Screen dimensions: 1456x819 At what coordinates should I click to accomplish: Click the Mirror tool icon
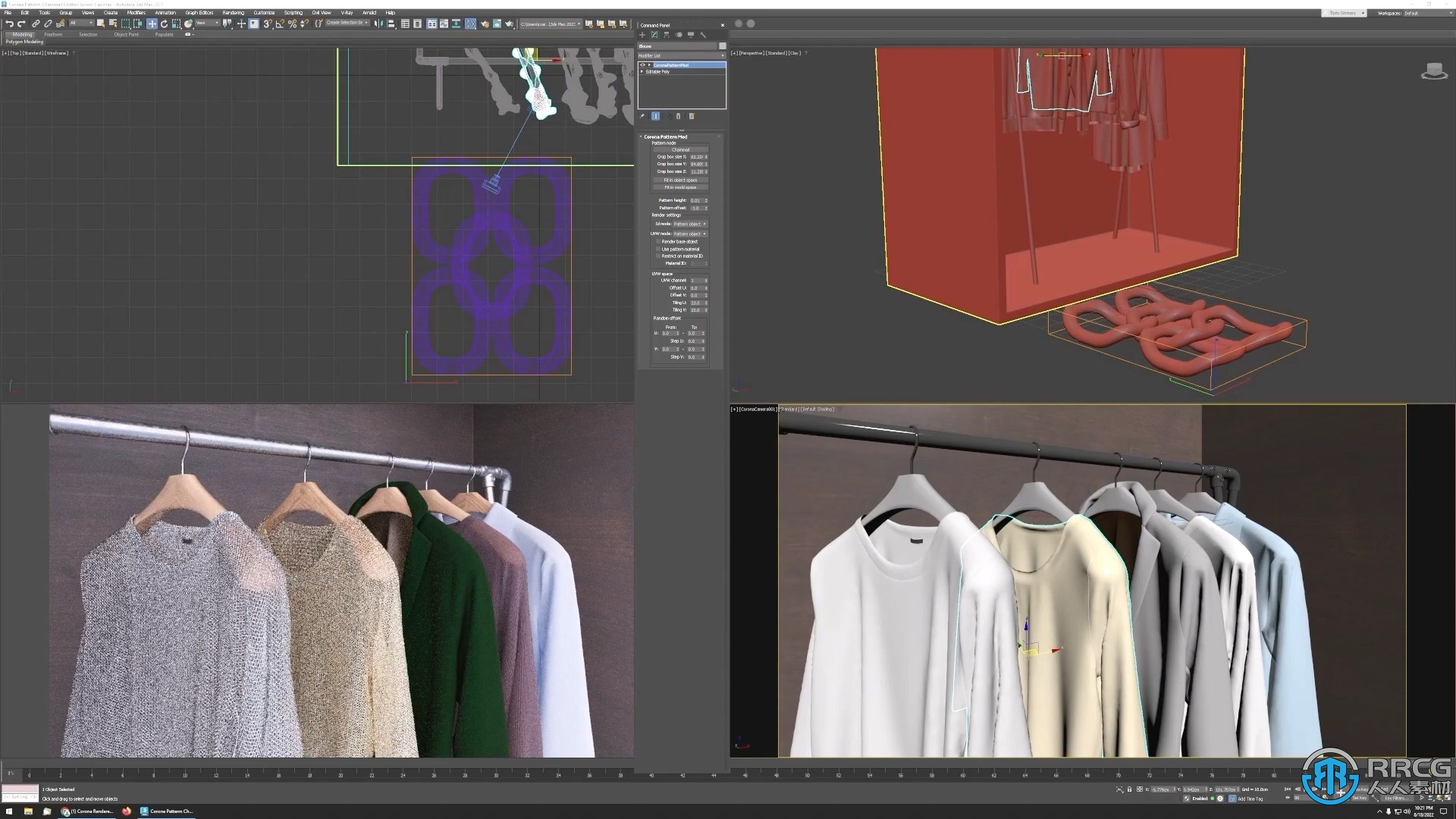pyautogui.click(x=378, y=24)
